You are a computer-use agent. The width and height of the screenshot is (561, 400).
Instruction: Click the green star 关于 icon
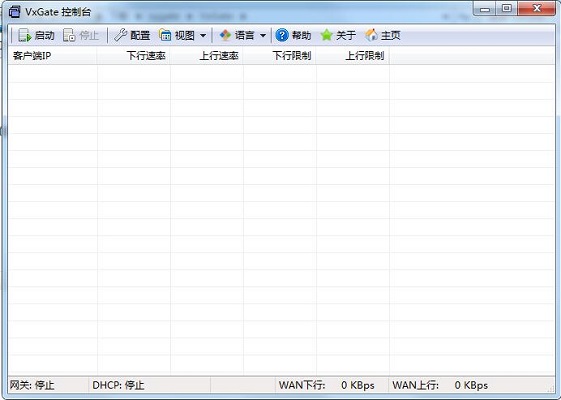point(326,35)
